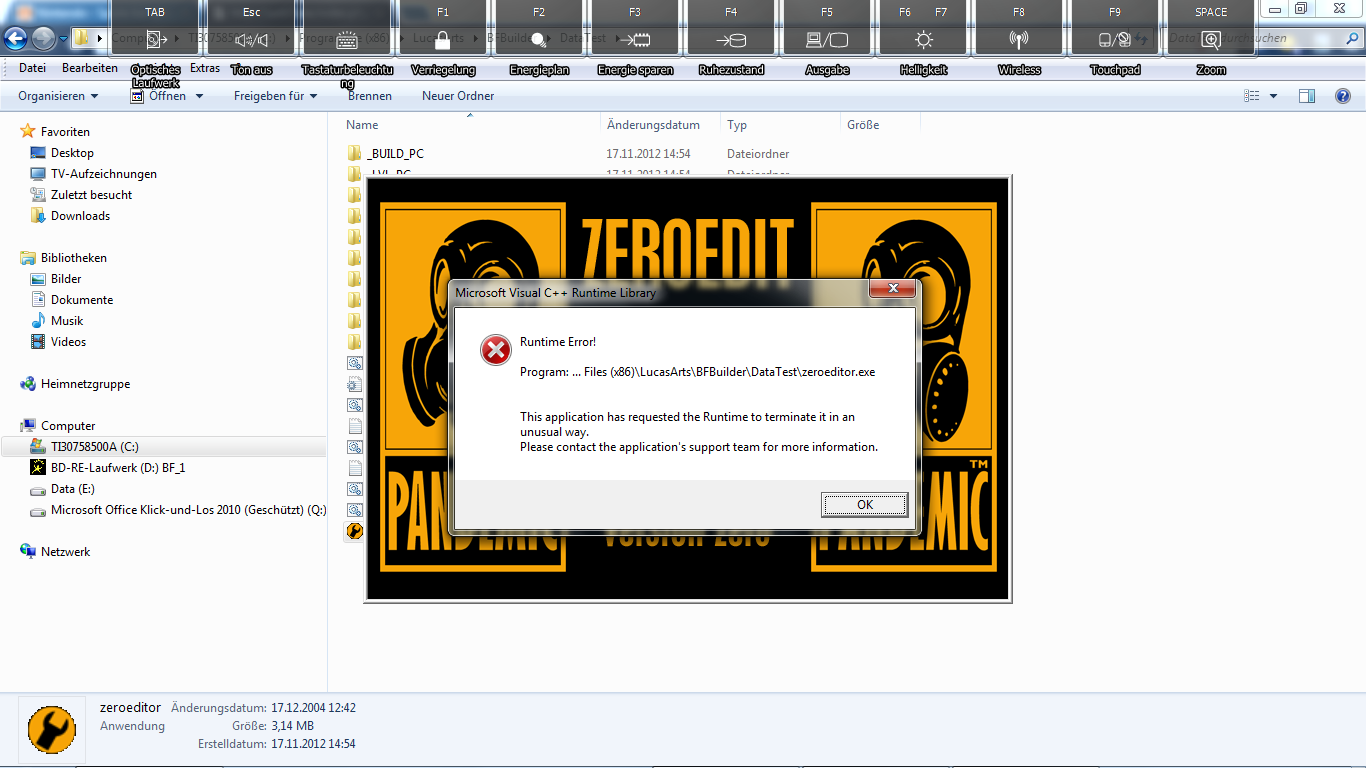
Task: Select the Optisches Laufwerk TAB hotkey card
Action: tap(156, 28)
